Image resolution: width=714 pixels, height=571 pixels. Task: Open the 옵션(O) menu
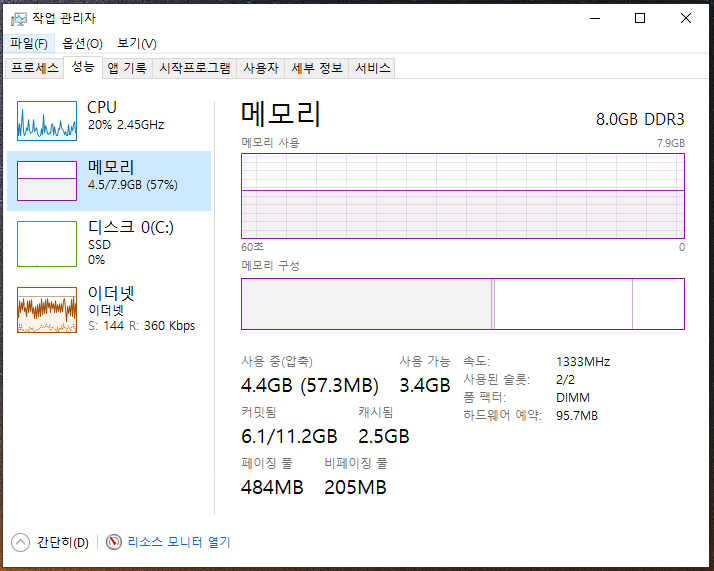coord(82,44)
